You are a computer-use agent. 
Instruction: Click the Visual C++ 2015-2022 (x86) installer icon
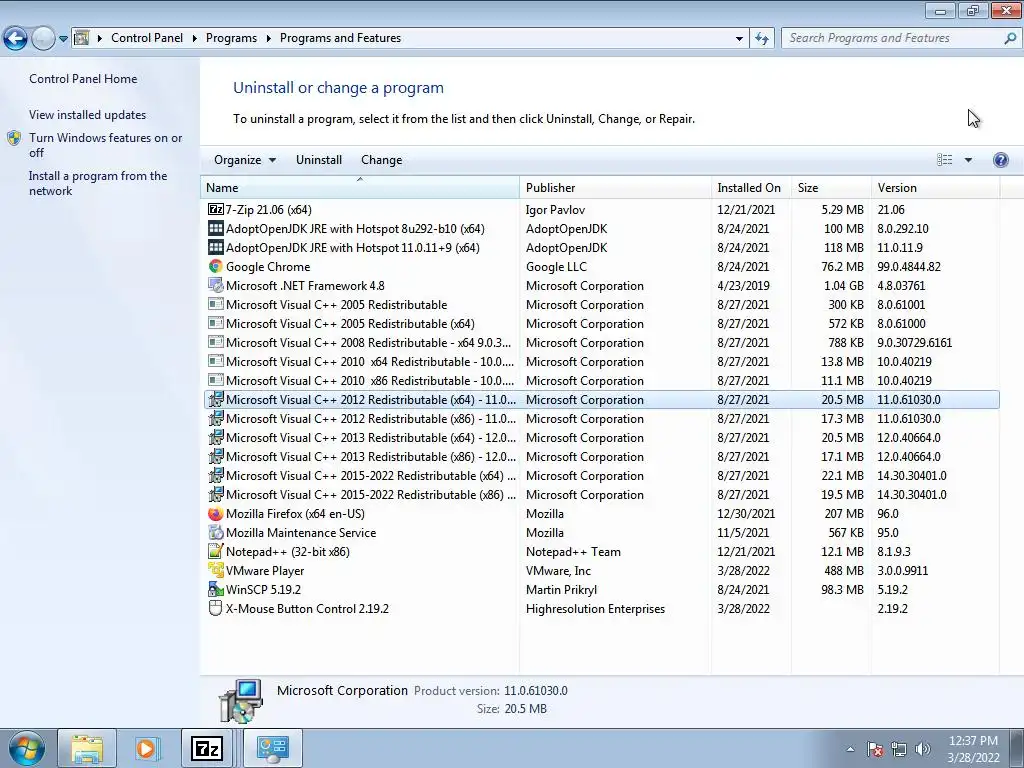[x=216, y=494]
